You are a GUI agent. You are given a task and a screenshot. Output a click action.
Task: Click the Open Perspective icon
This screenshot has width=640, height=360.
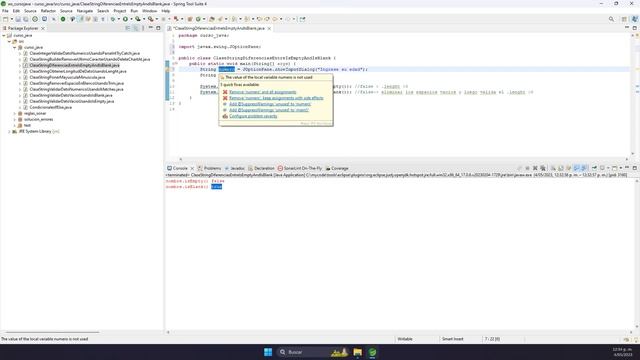click(624, 19)
